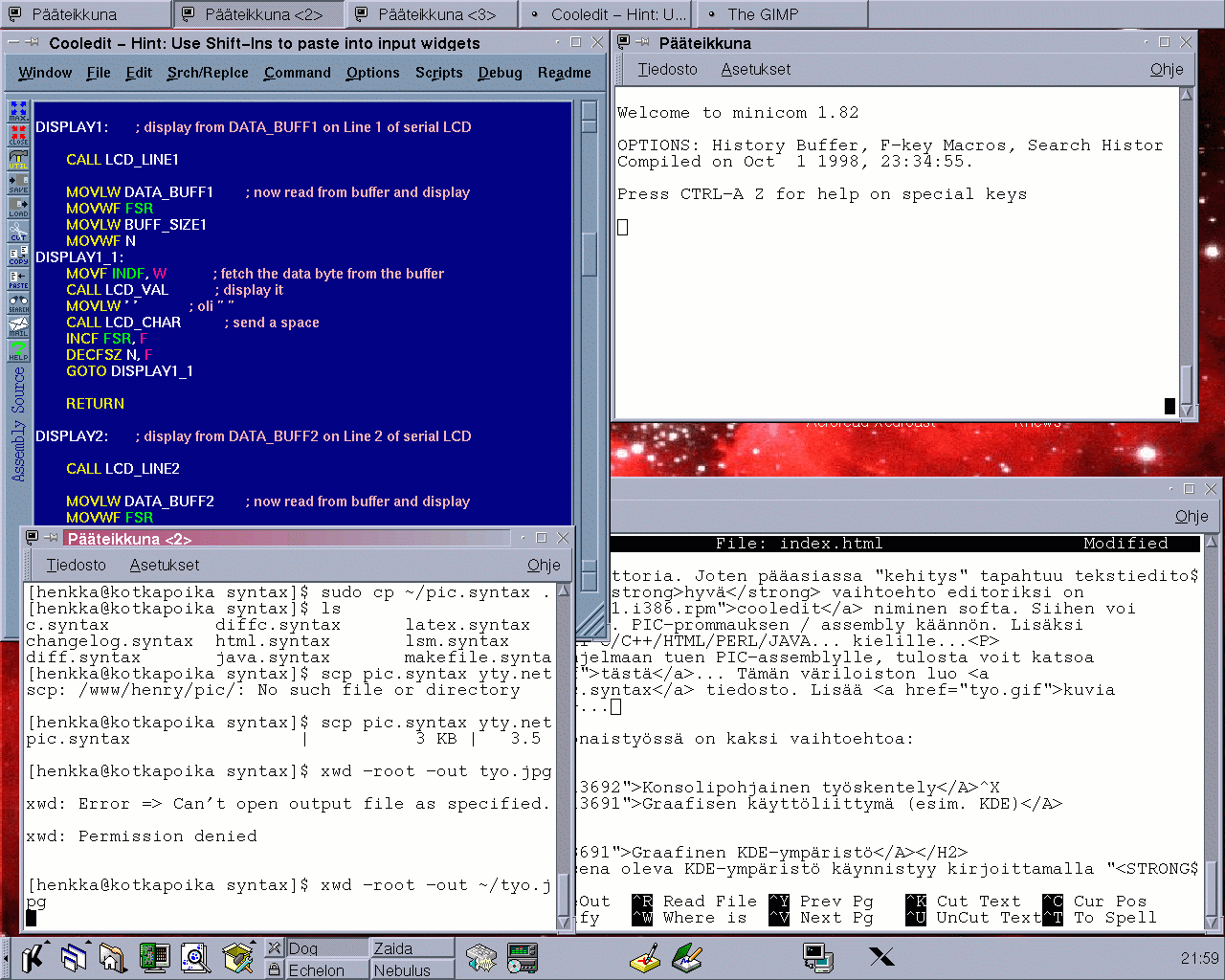Open the find files magnifier icon
Screen dimensions: 1225x980
click(195, 958)
